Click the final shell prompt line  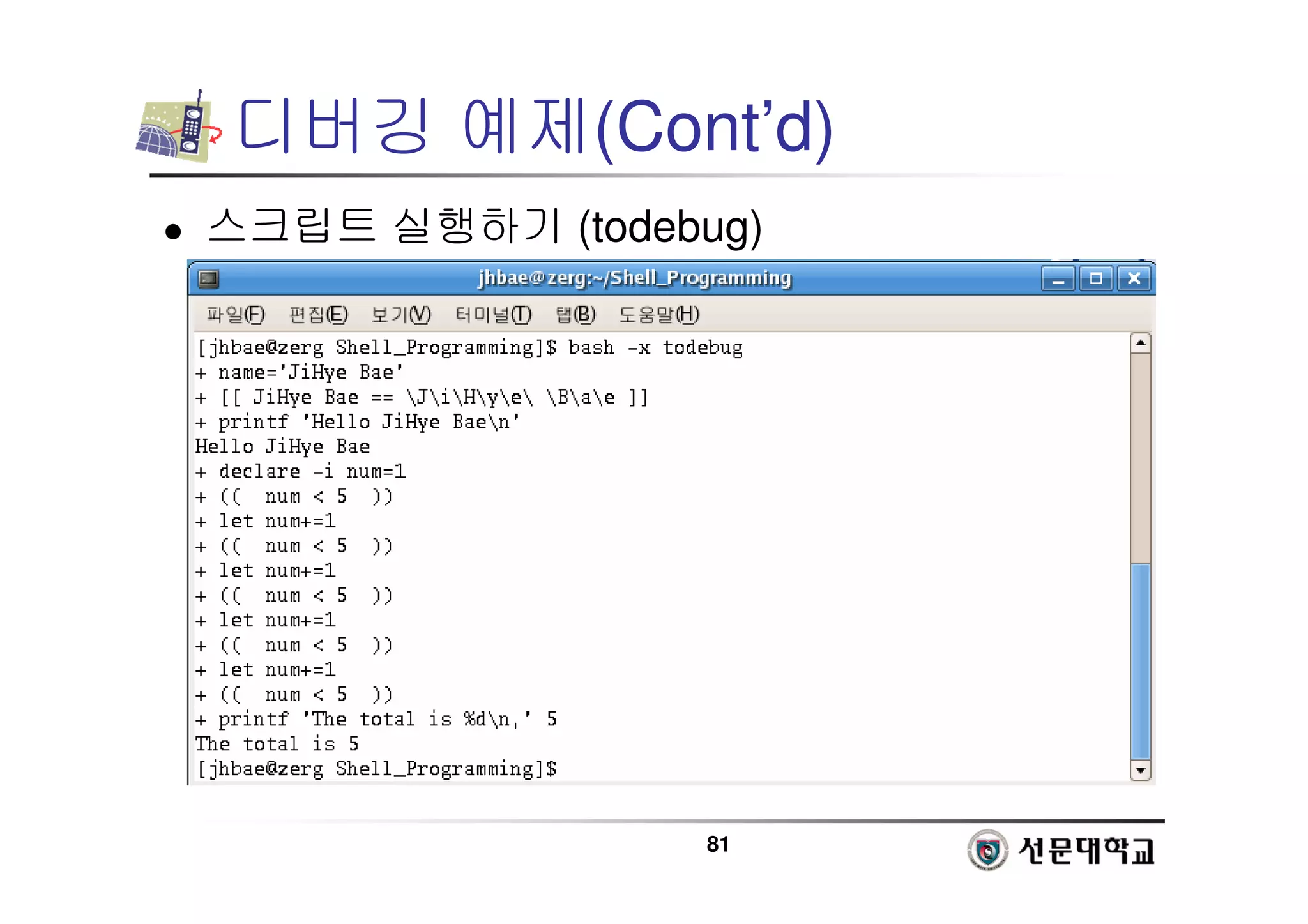(376, 769)
